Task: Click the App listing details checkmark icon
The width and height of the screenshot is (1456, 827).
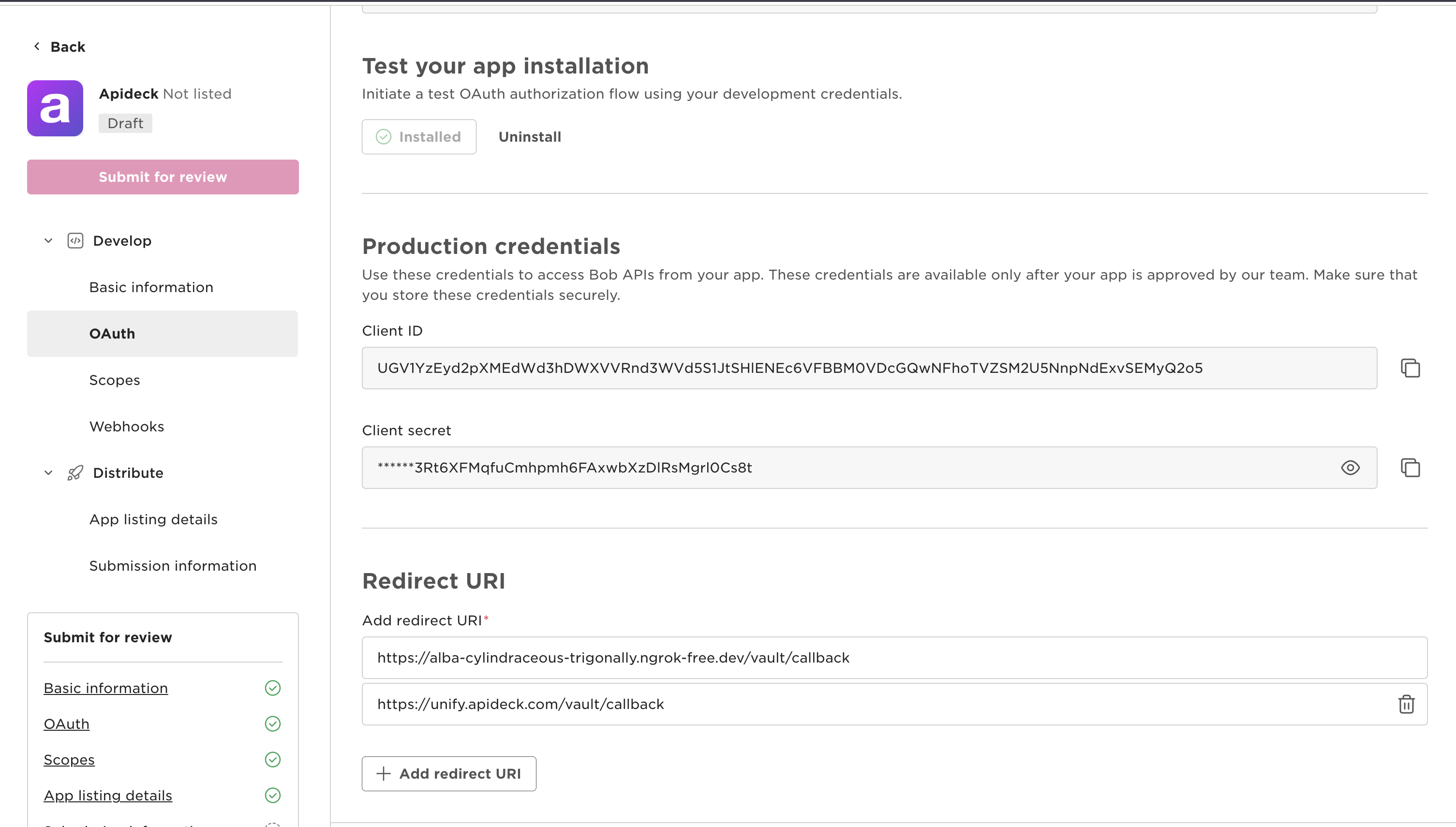Action: (273, 795)
